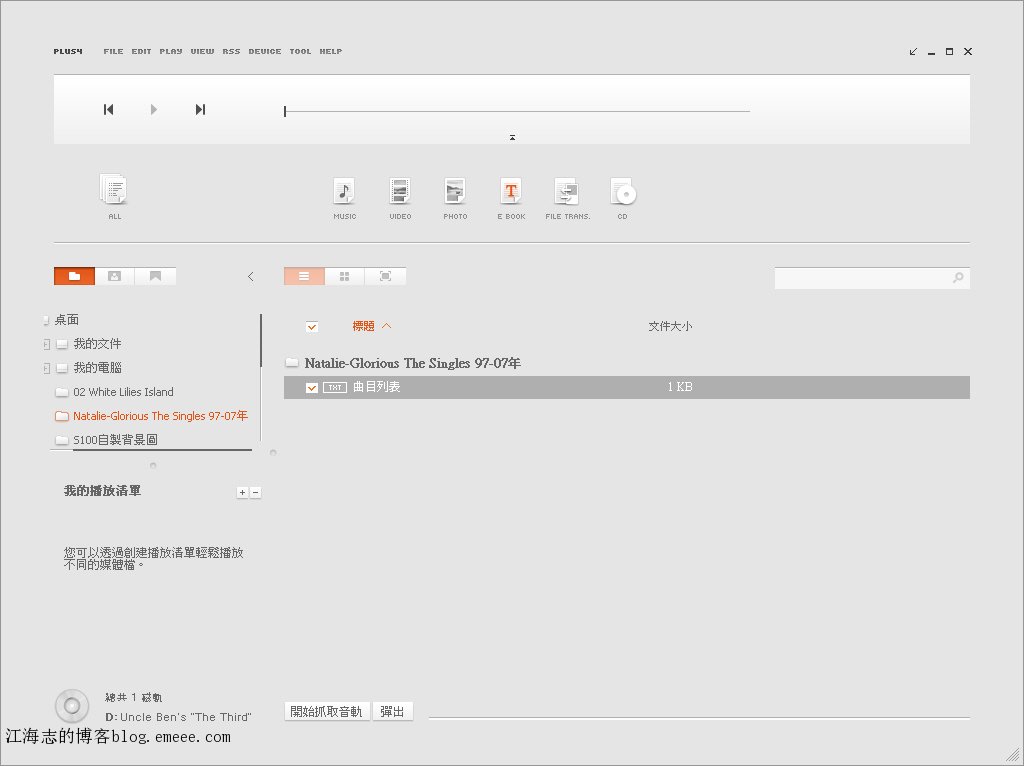Click the CD disc icon
The image size is (1024, 766).
[72, 706]
